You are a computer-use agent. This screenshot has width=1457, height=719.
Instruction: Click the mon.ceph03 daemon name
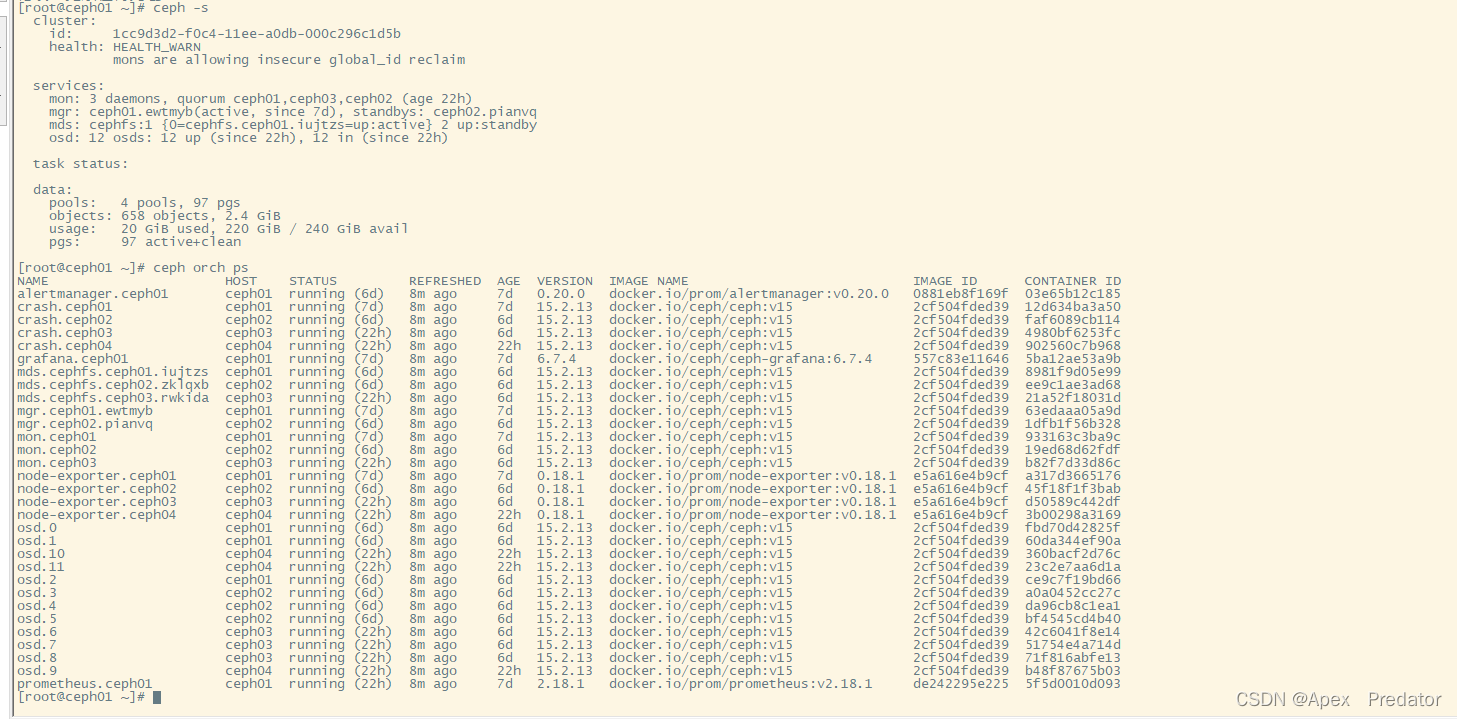57,463
